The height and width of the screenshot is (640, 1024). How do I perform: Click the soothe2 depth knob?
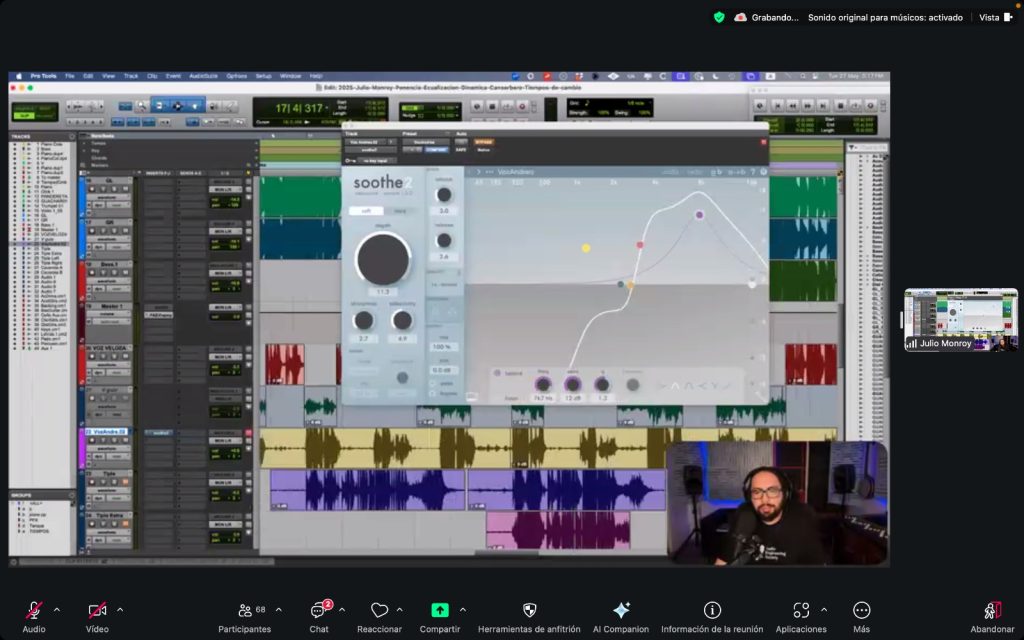point(382,259)
